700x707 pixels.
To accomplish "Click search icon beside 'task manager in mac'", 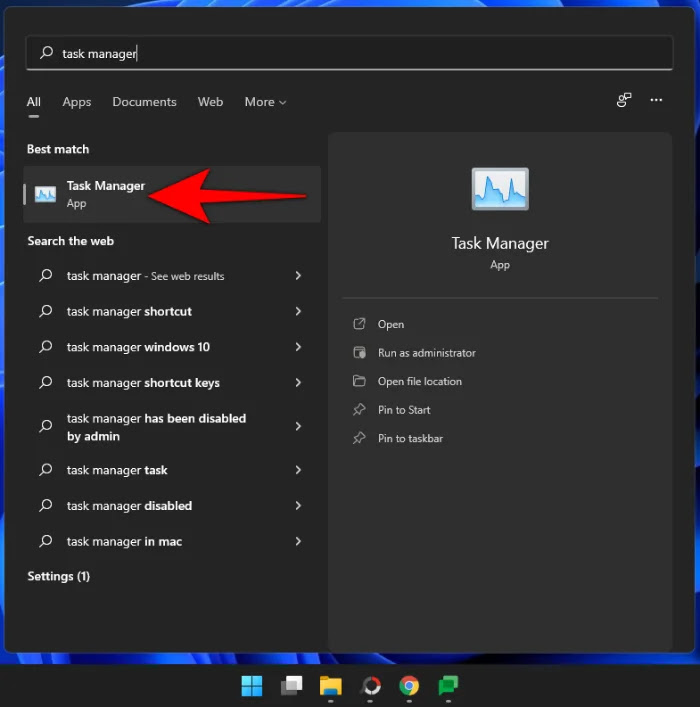I will 46,541.
